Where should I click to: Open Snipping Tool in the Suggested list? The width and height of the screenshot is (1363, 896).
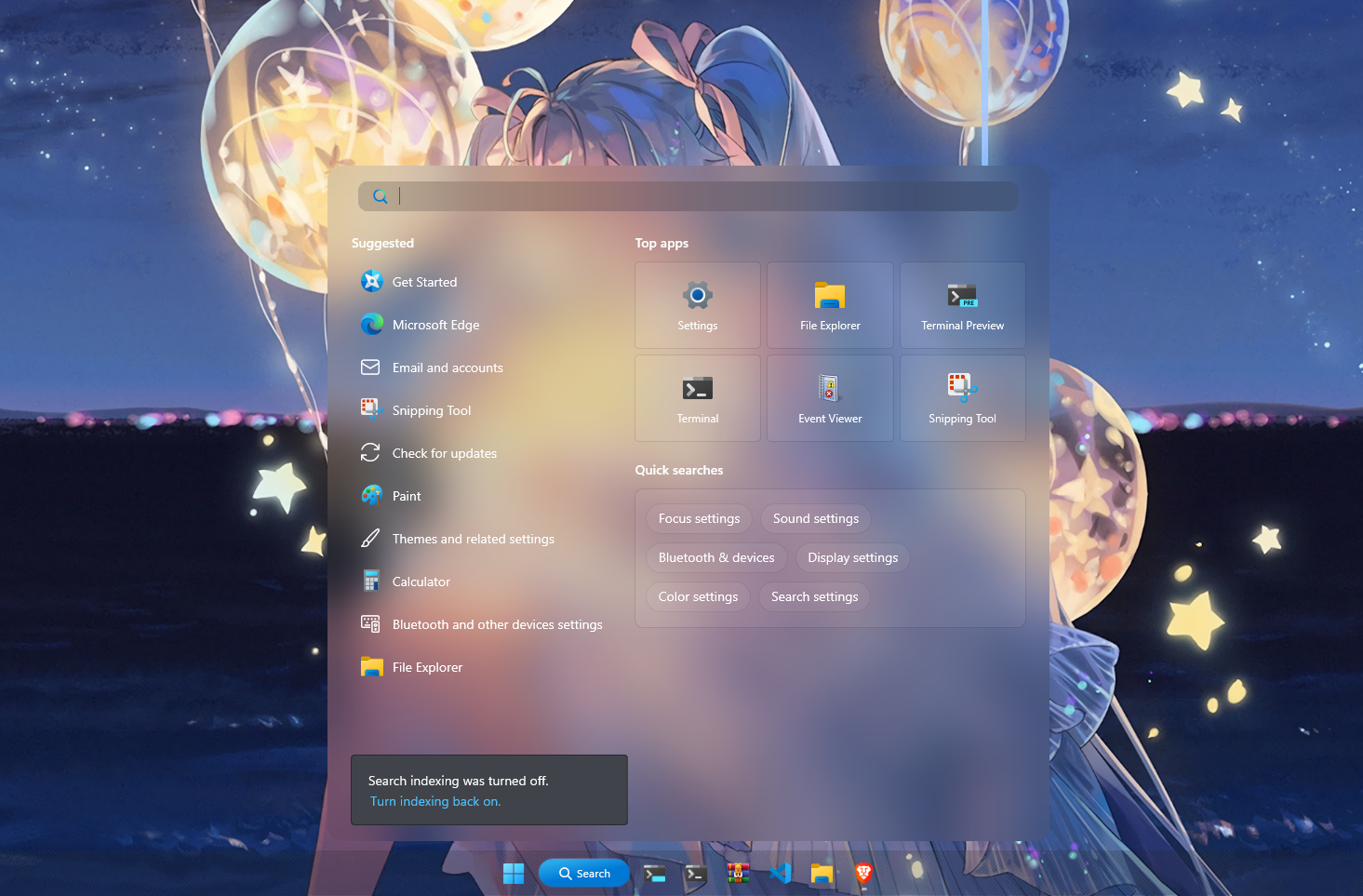click(x=480, y=410)
